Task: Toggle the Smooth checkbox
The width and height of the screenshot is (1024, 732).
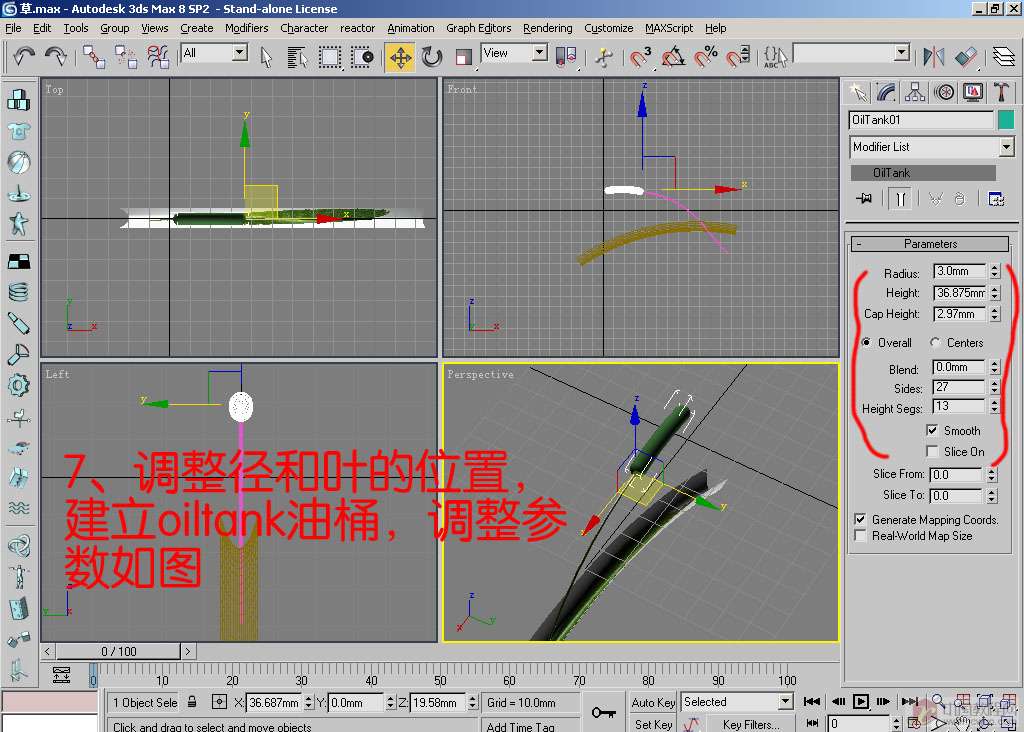Action: 932,430
